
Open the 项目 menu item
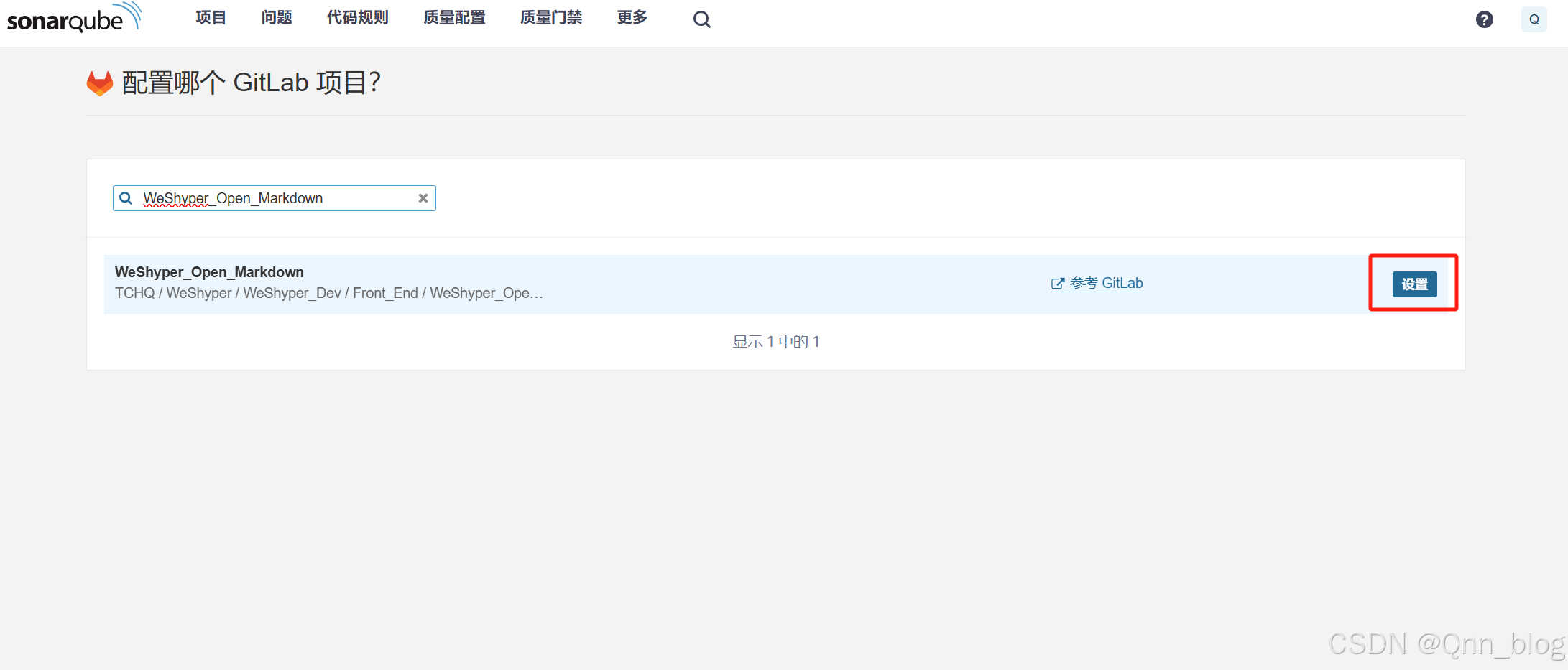(x=211, y=18)
